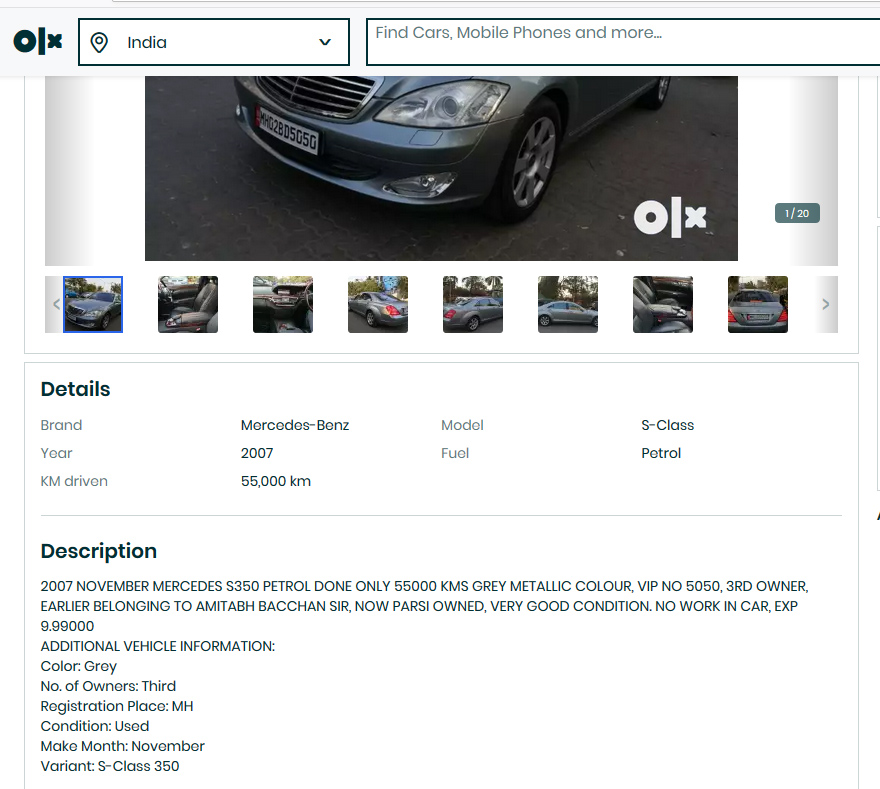Screen dimensions: 880x789
Task: Click the 'KM driven' label
Action: [74, 481]
